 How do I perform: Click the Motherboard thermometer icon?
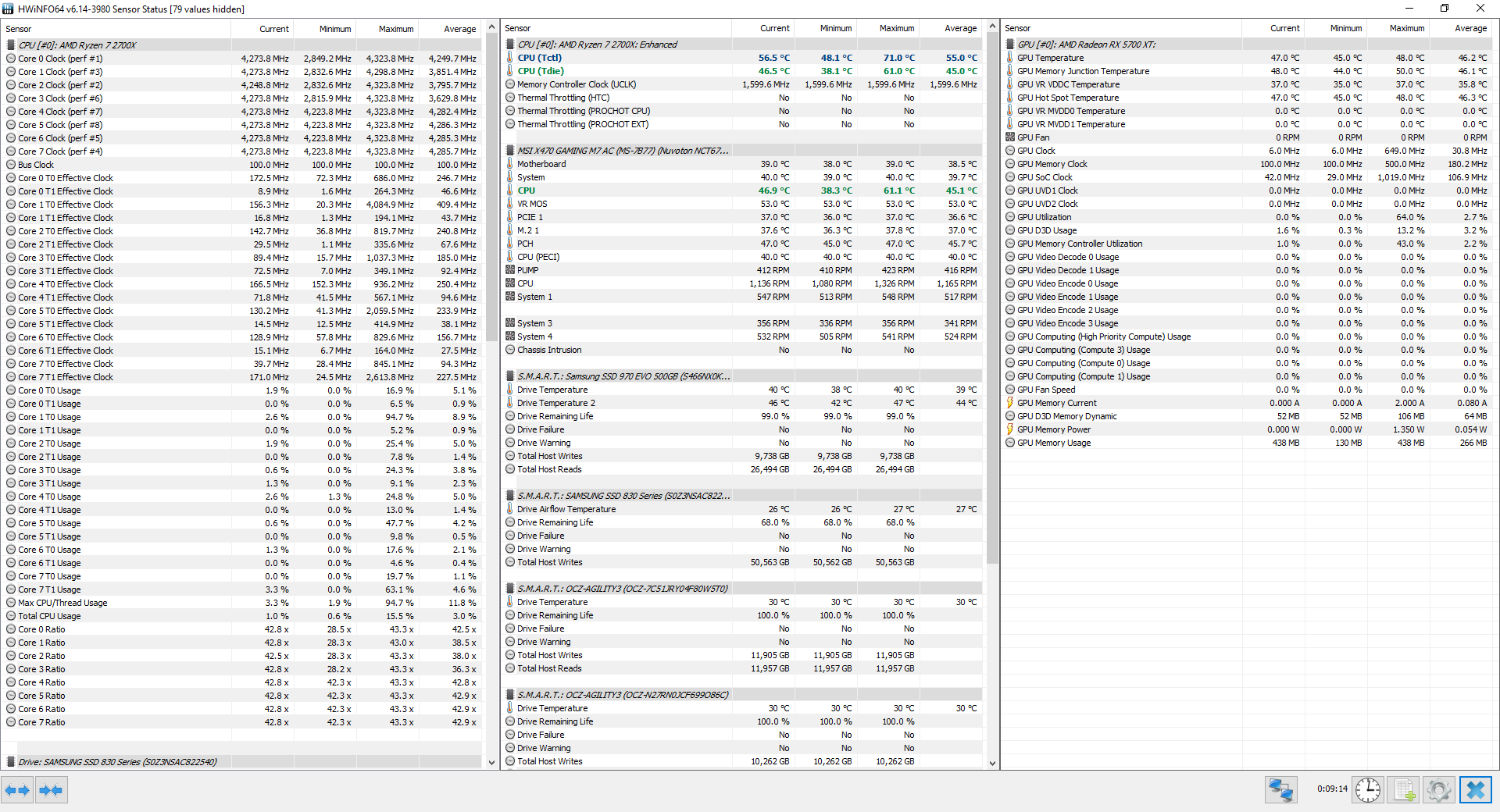(510, 164)
